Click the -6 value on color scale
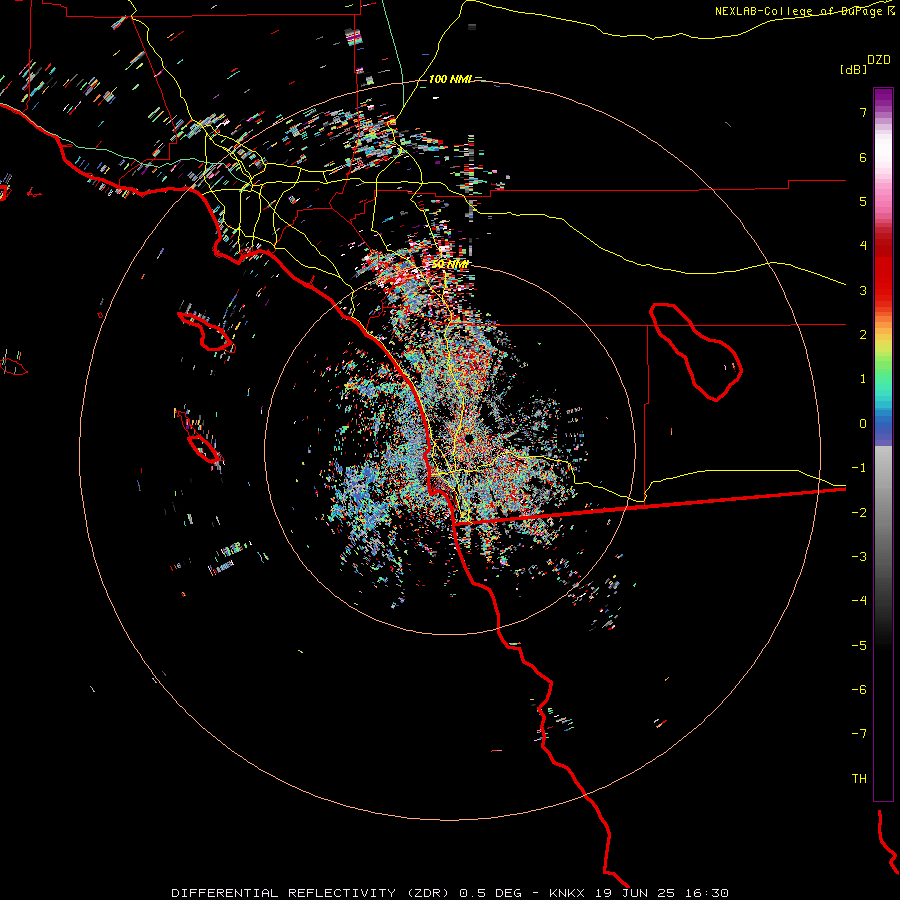The height and width of the screenshot is (900, 900). 859,690
